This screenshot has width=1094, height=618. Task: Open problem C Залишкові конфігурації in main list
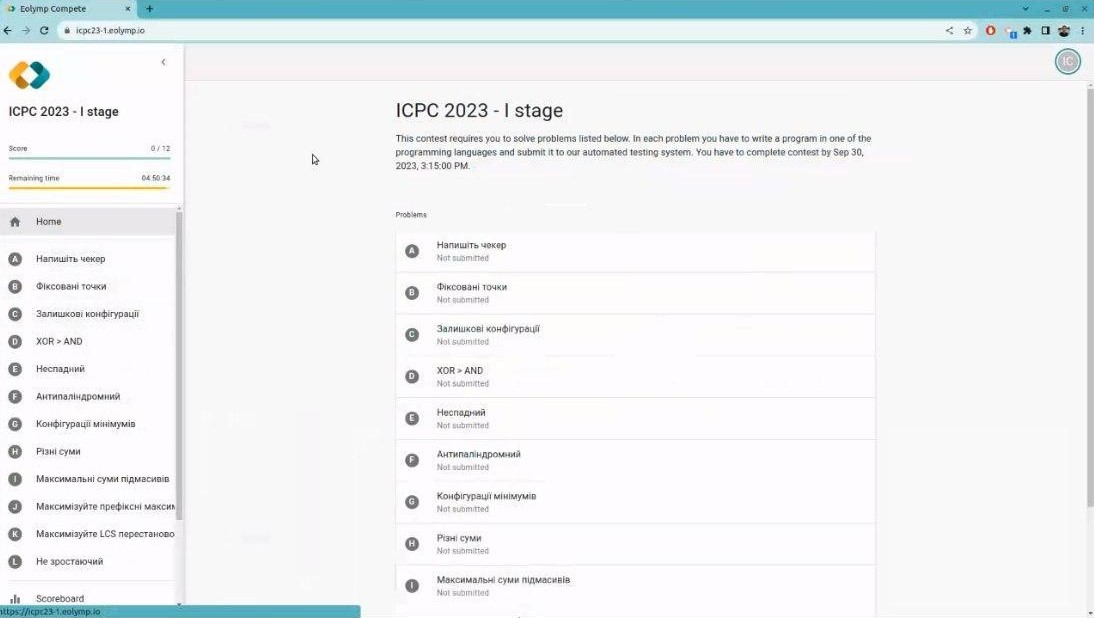635,335
